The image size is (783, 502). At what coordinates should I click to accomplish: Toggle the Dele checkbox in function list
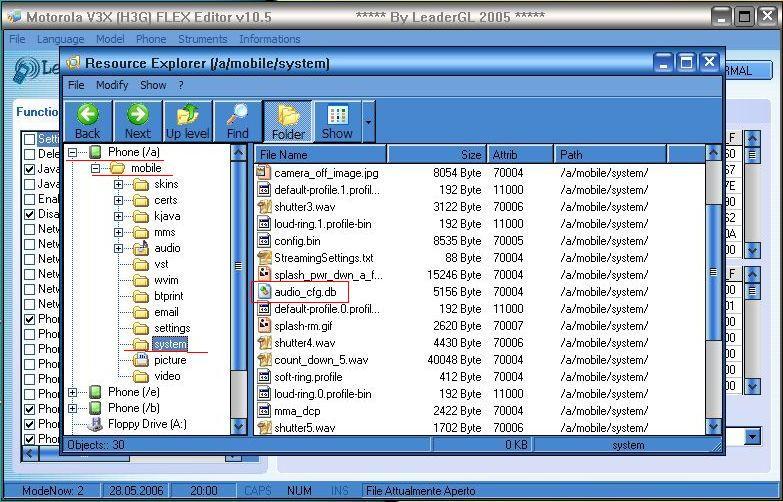(29, 154)
